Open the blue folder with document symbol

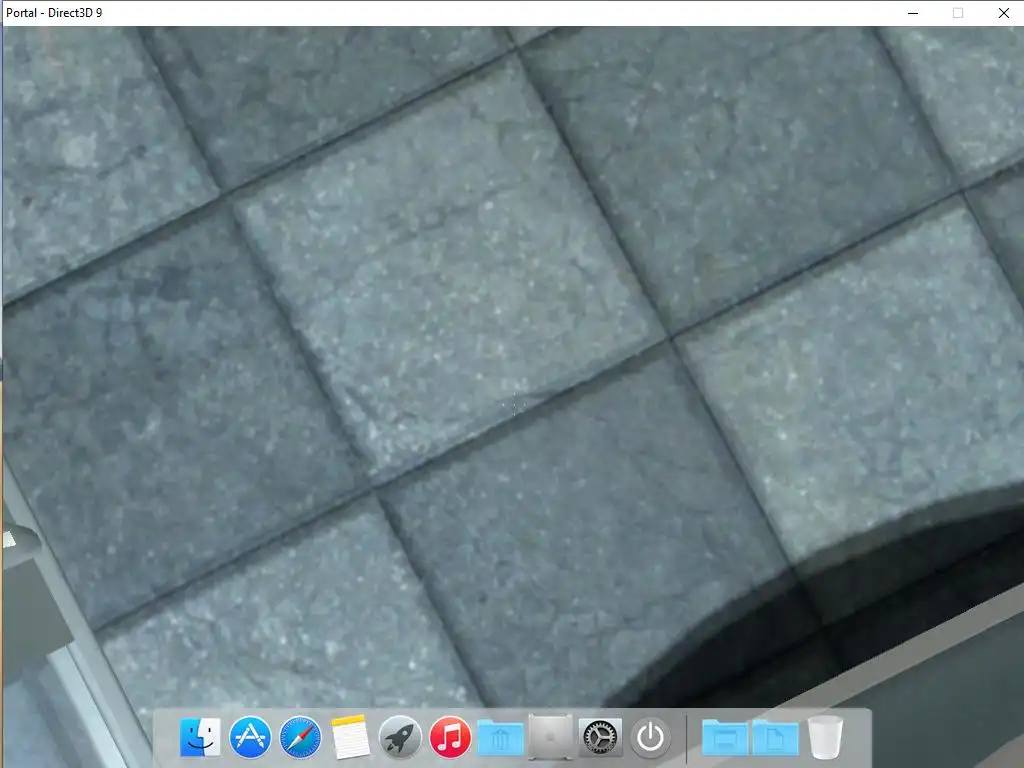pos(775,738)
